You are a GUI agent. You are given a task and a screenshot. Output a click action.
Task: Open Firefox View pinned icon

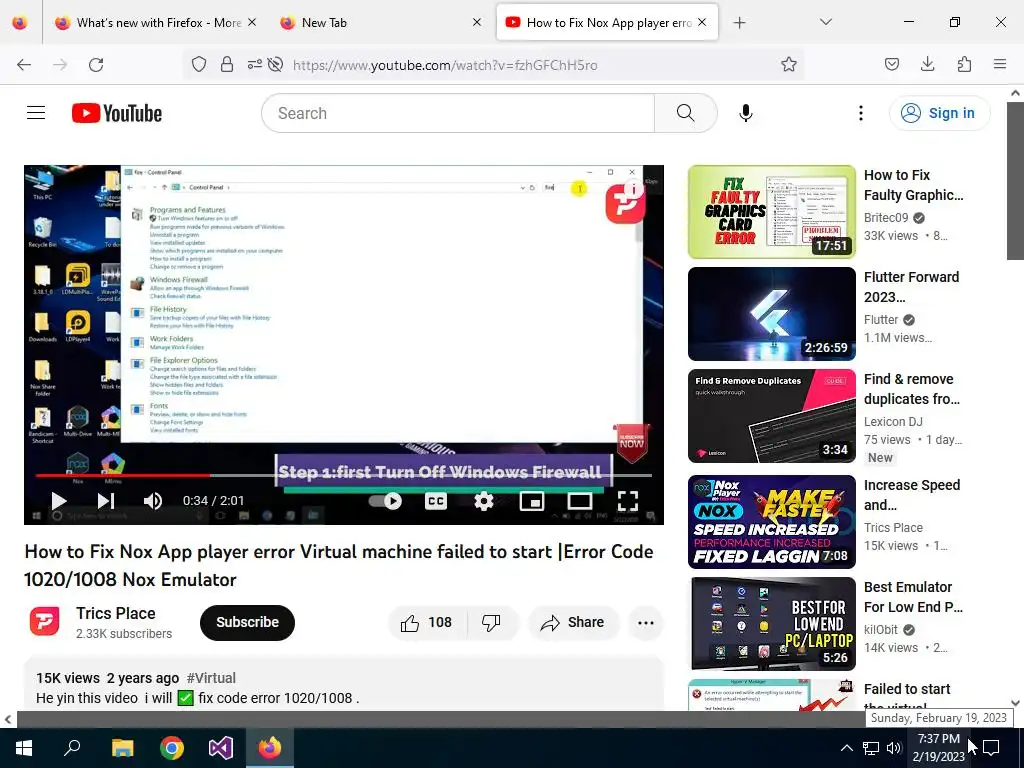click(x=20, y=22)
